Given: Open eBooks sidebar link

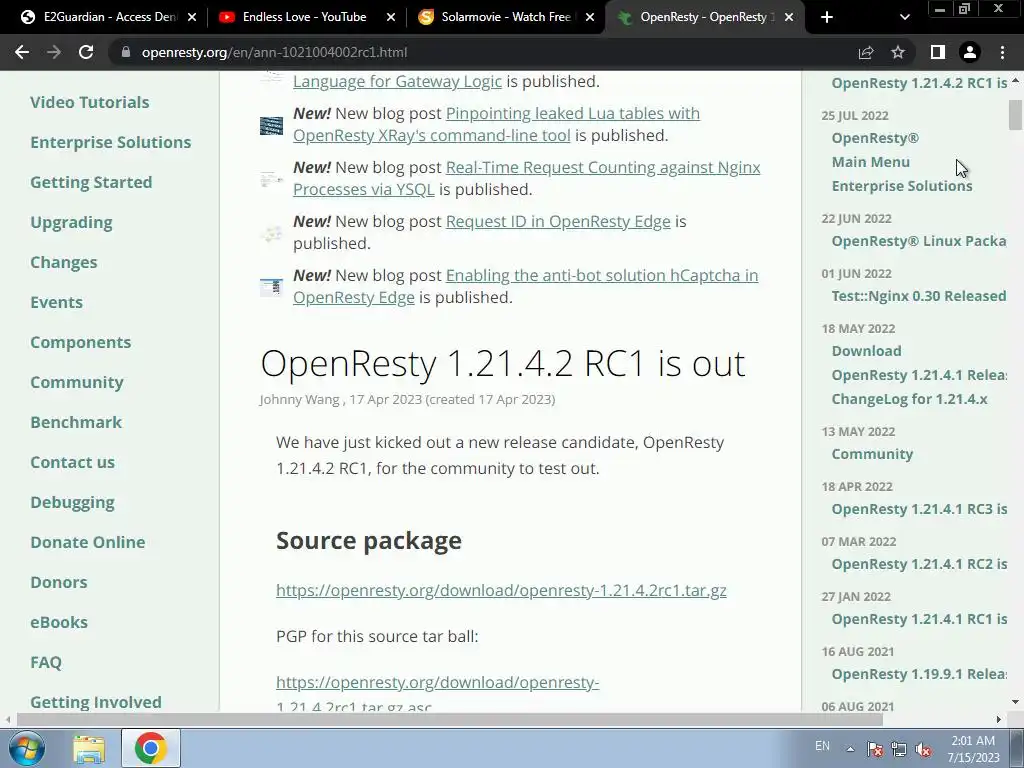Looking at the screenshot, I should (59, 622).
